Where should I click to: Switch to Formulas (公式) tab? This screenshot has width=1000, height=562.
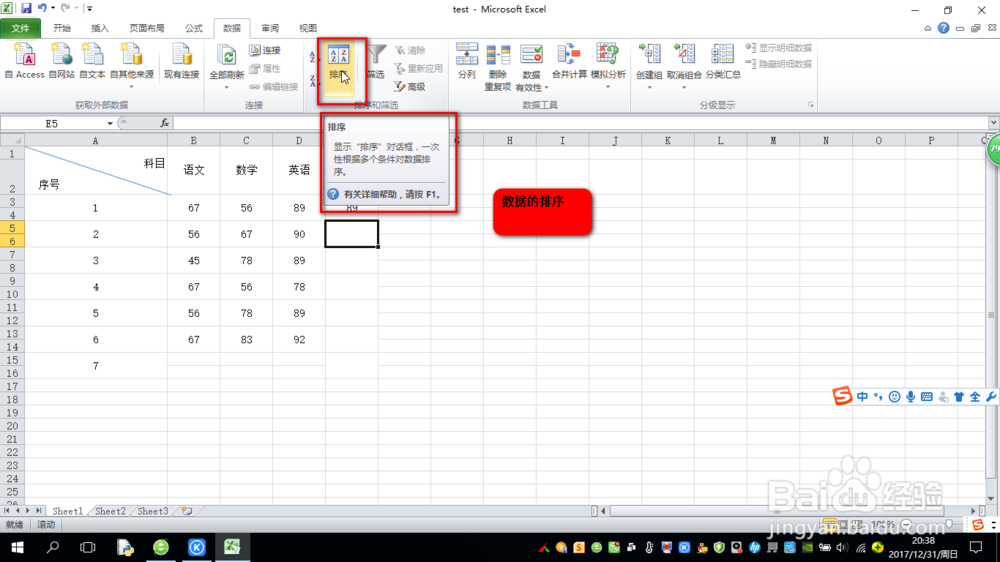[x=194, y=28]
